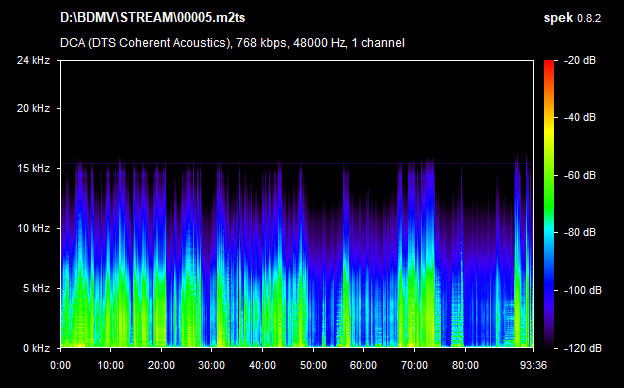624x388 pixels.
Task: Click the 20 kHz frequency axis label
Action: [33, 108]
